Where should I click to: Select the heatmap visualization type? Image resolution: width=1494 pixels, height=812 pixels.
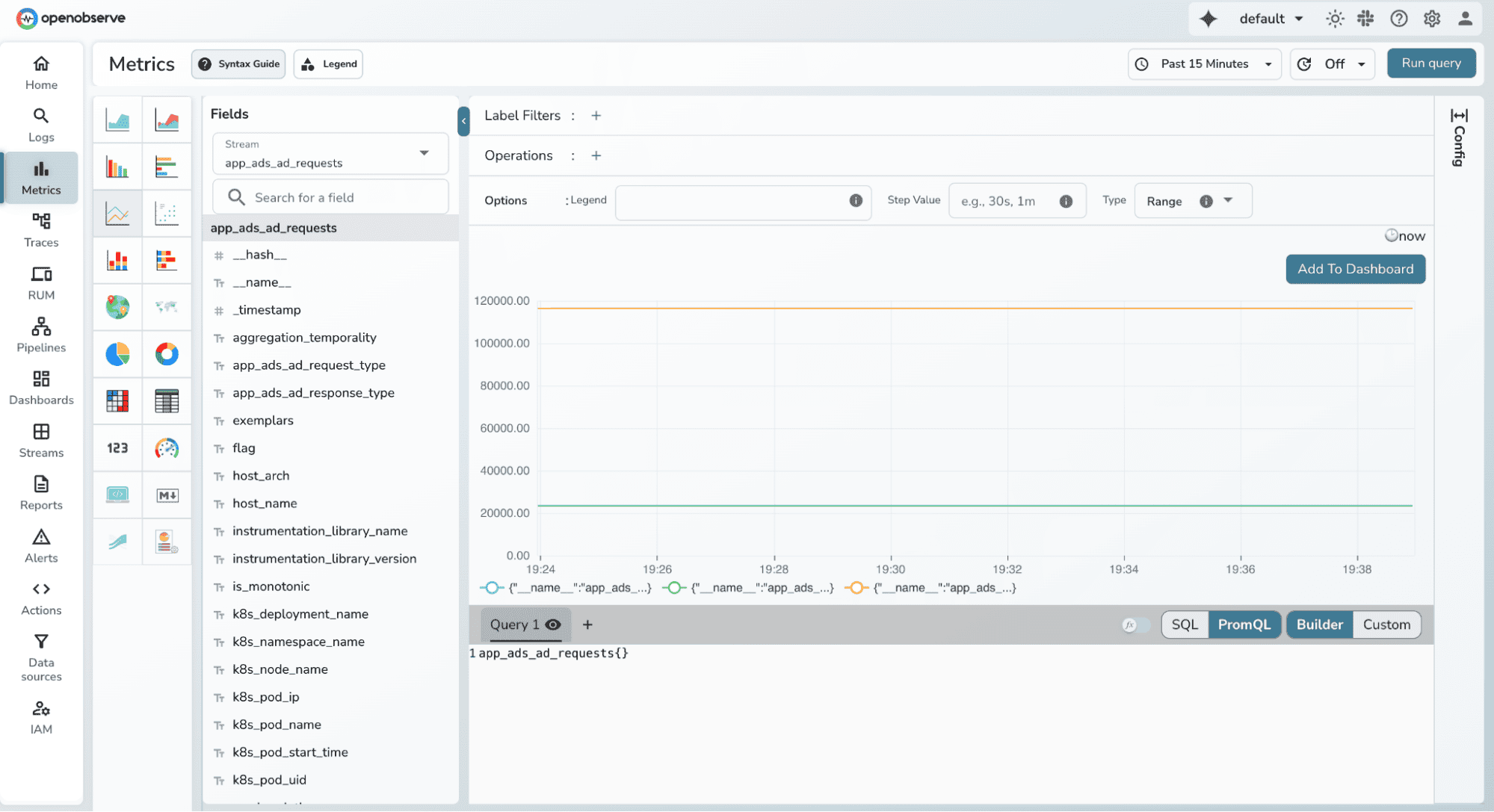117,401
